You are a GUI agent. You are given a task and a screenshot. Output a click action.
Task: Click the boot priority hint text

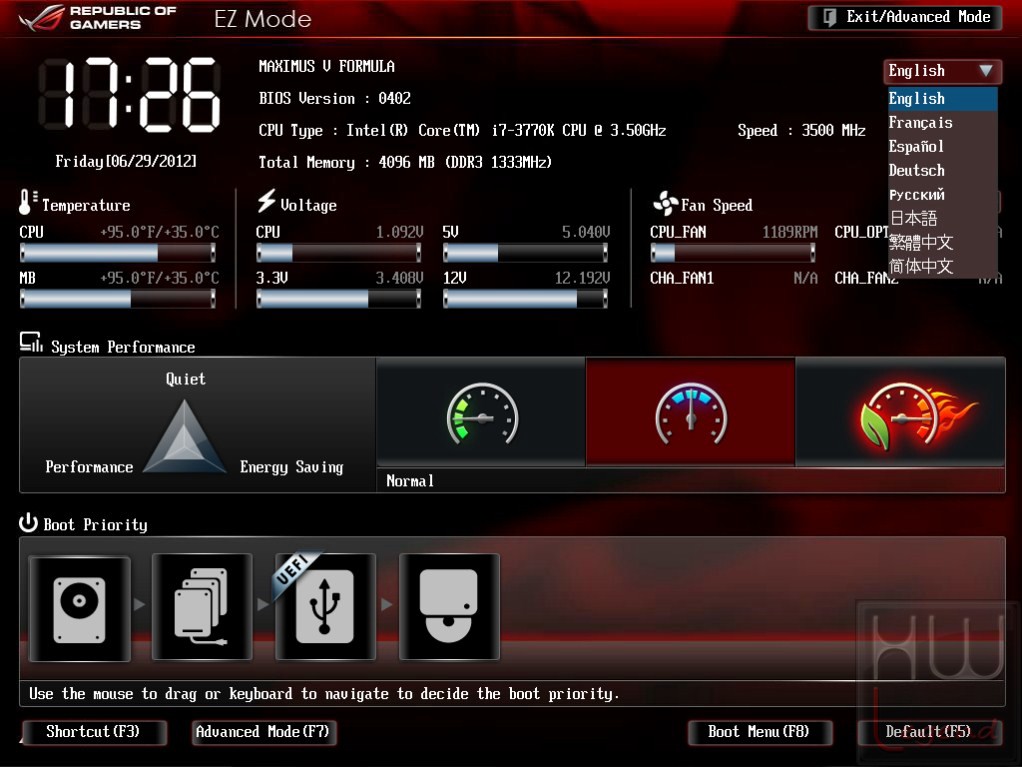tap(324, 694)
